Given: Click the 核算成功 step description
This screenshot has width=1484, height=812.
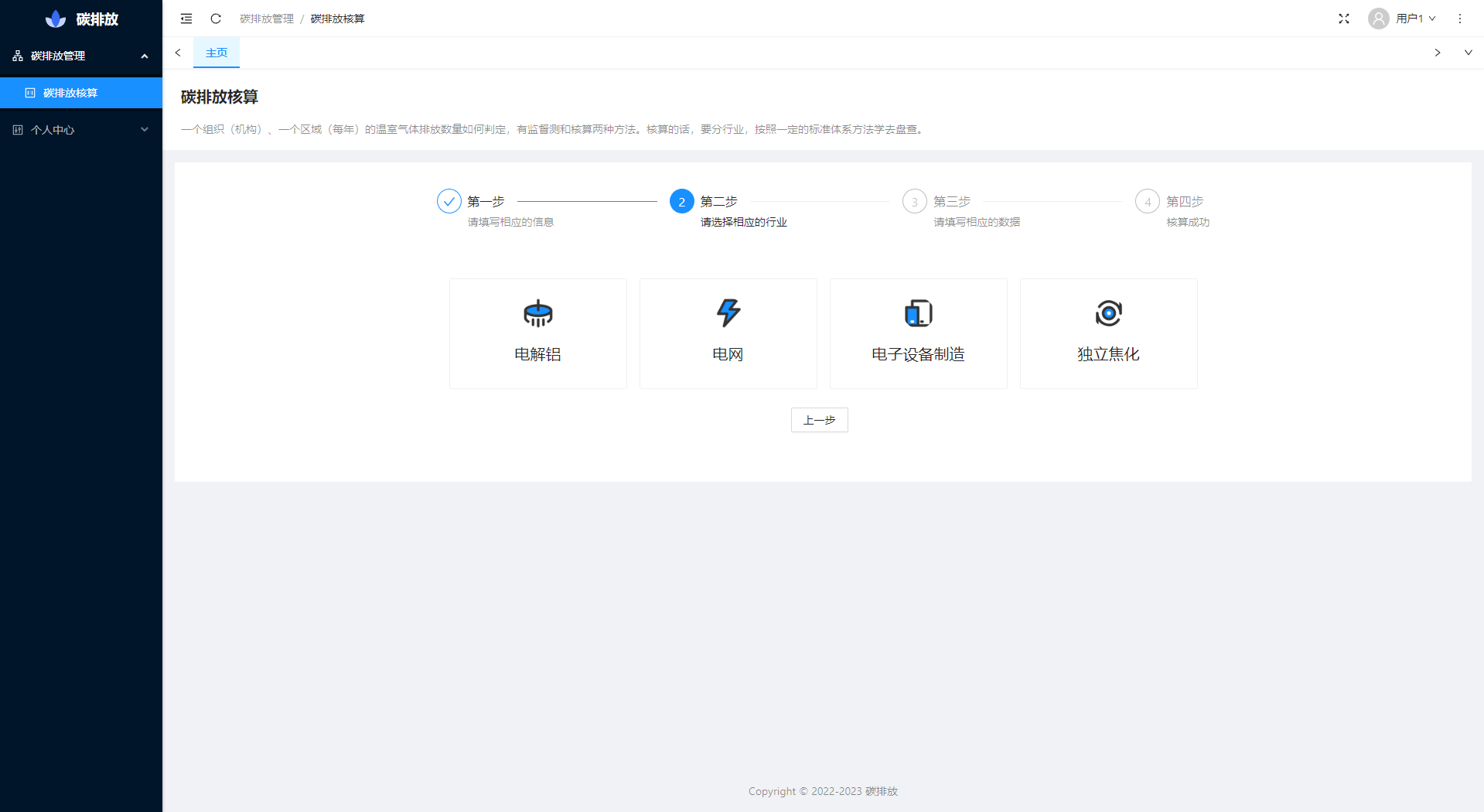Looking at the screenshot, I should (1188, 222).
